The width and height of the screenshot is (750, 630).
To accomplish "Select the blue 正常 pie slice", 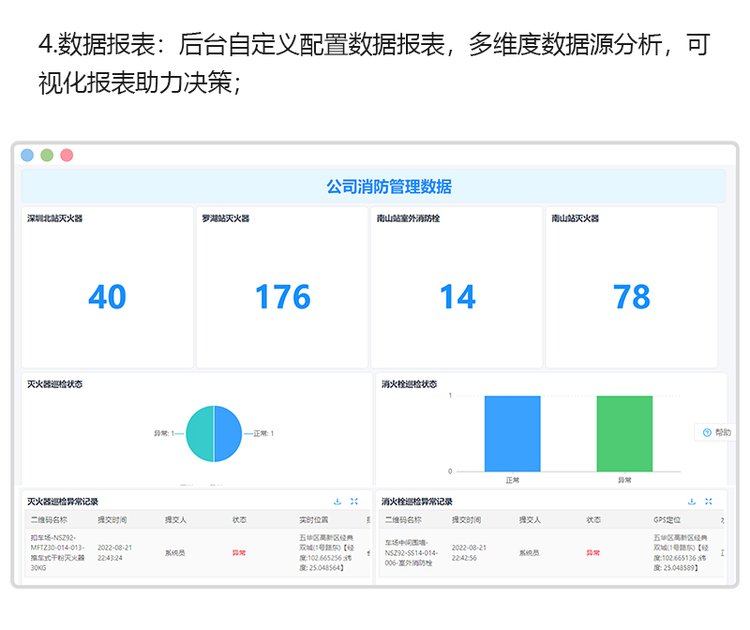I will 228,434.
